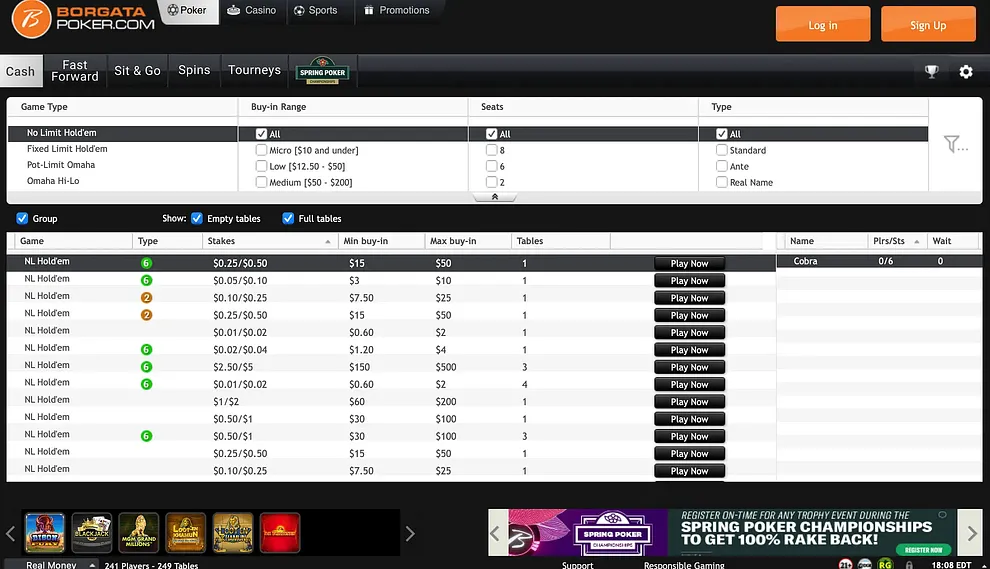This screenshot has height=569, width=990.
Task: Click the games carousel right arrow
Action: (410, 533)
